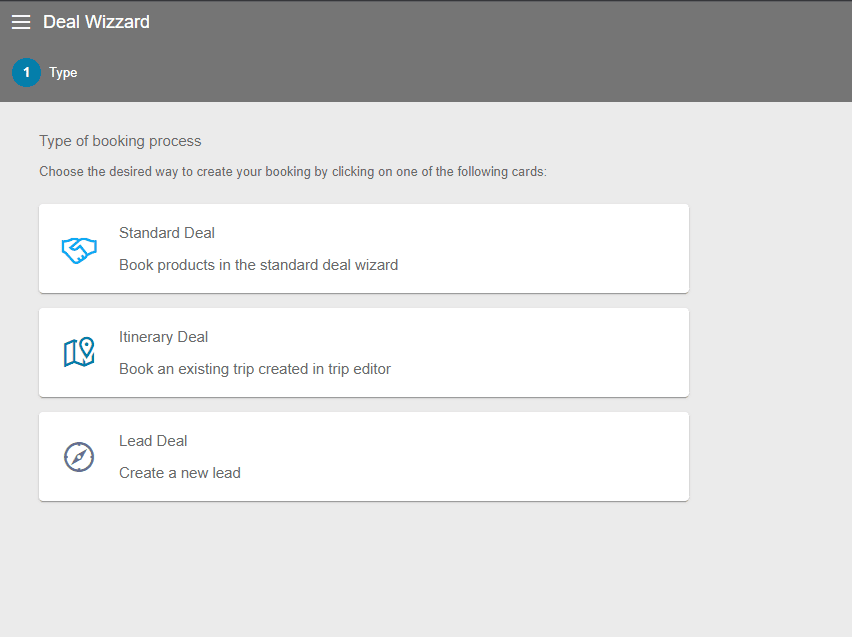Click the map pin icon for Itinerary Deal
The image size is (852, 637).
(x=79, y=352)
